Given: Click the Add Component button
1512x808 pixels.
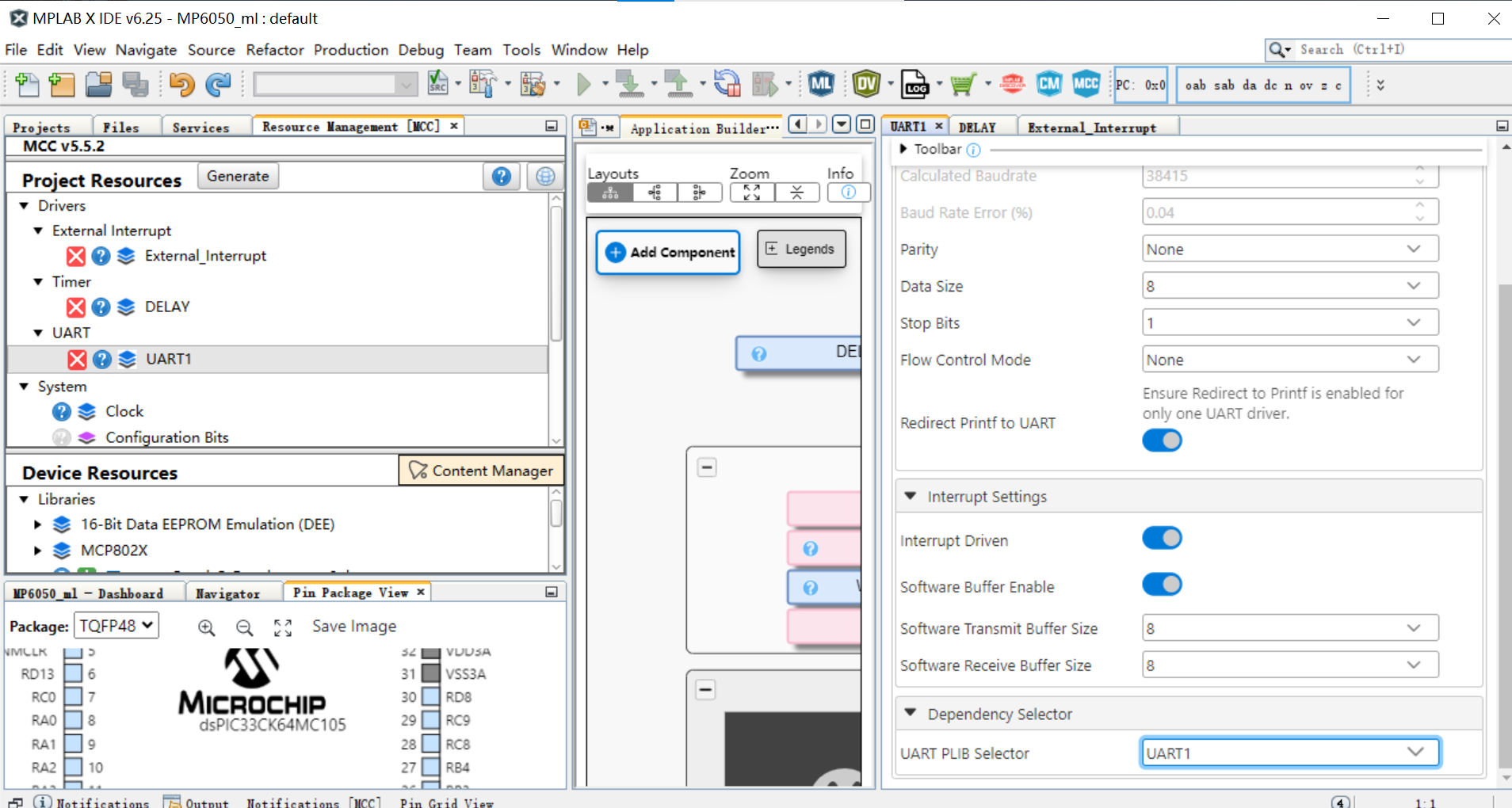Looking at the screenshot, I should point(668,252).
